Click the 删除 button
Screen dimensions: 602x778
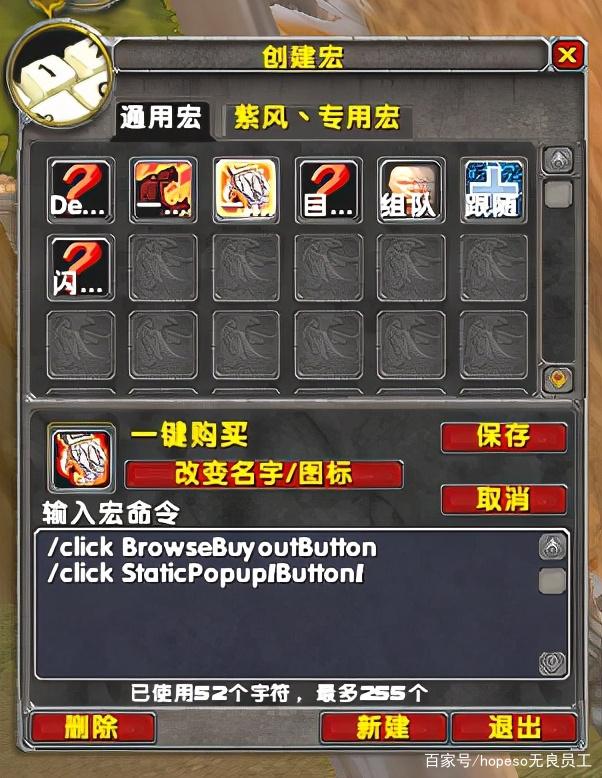[92, 728]
